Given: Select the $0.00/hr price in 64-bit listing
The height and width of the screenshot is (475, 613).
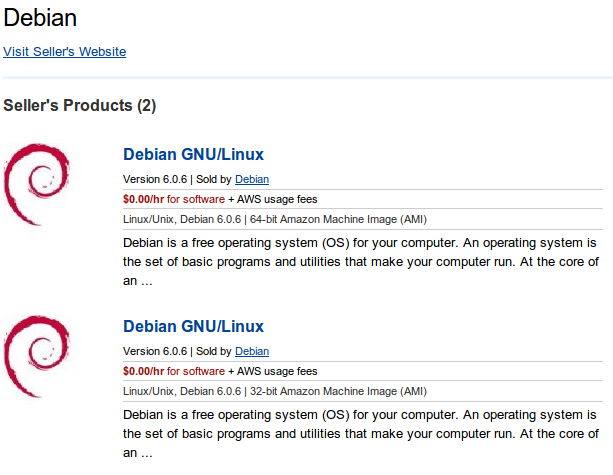Looking at the screenshot, I should (143, 200).
